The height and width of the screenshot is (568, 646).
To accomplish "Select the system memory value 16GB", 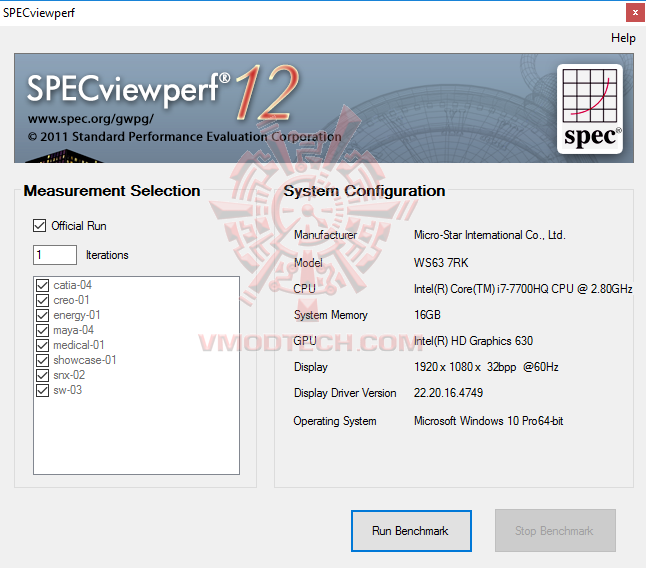I will coord(427,315).
